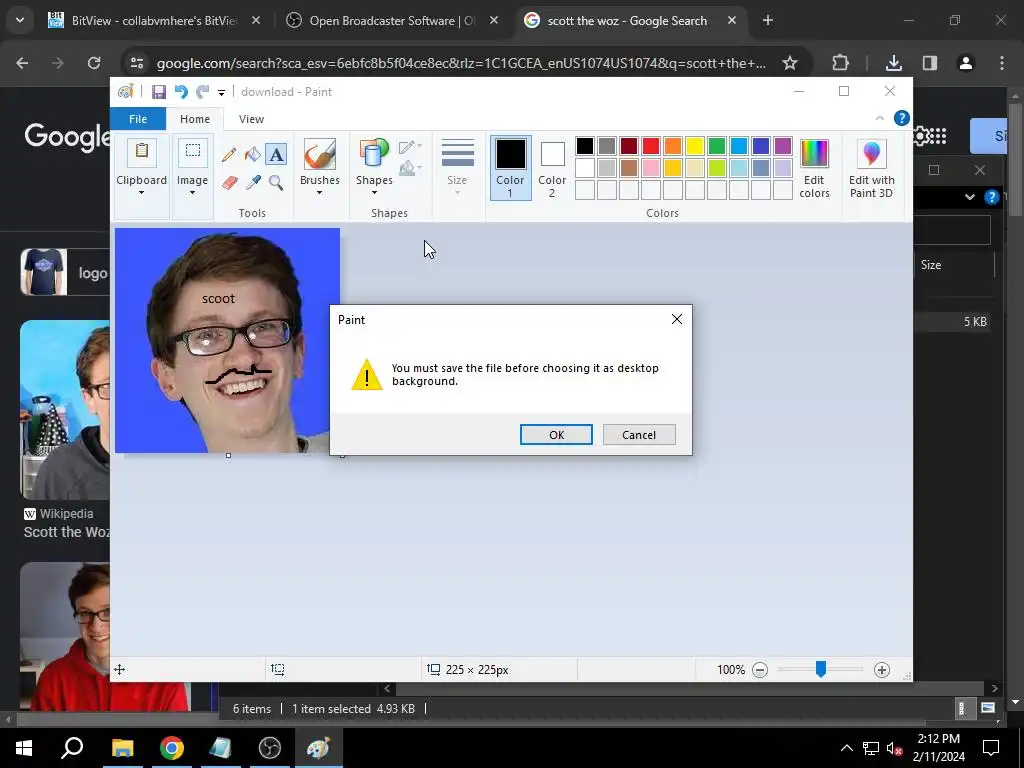Open the File menu in Paint
This screenshot has width=1024, height=768.
point(138,119)
